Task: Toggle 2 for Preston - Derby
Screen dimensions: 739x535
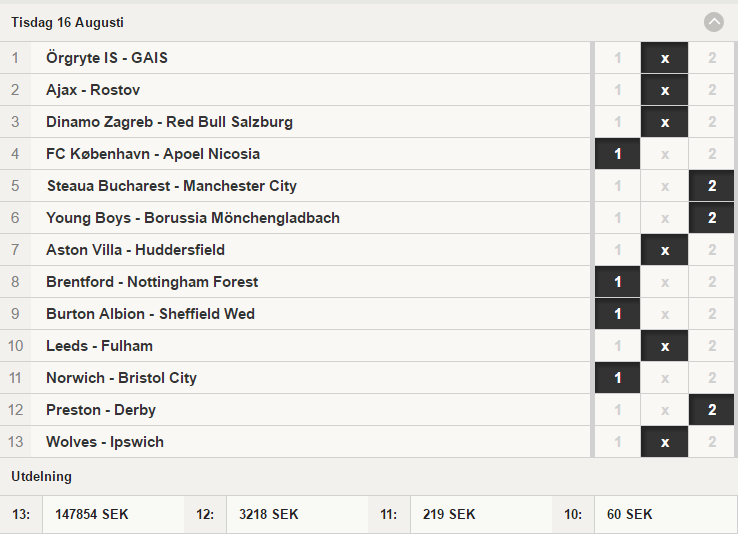Action: [x=712, y=411]
